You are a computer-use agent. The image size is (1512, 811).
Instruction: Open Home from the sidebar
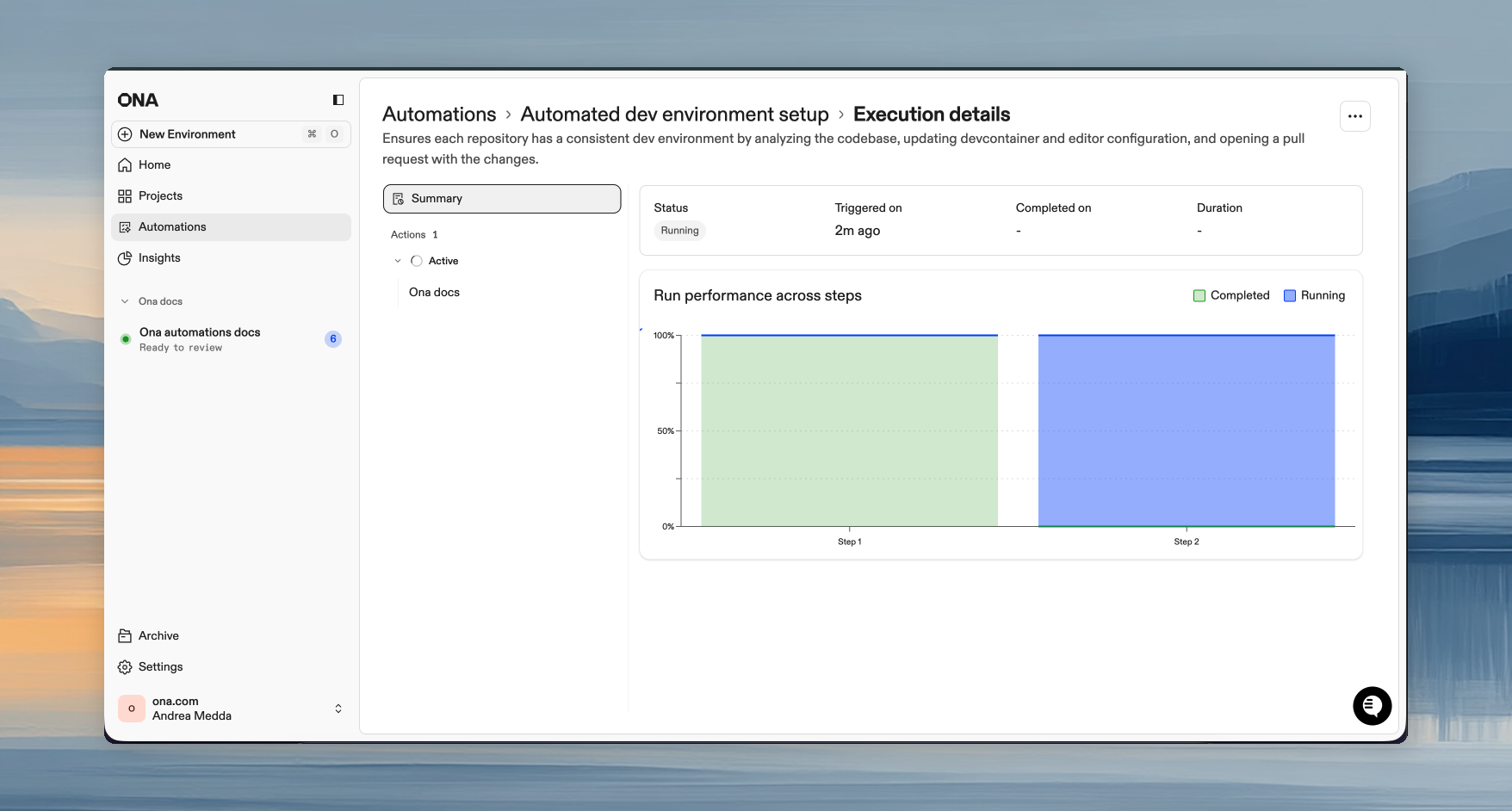pyautogui.click(x=154, y=164)
